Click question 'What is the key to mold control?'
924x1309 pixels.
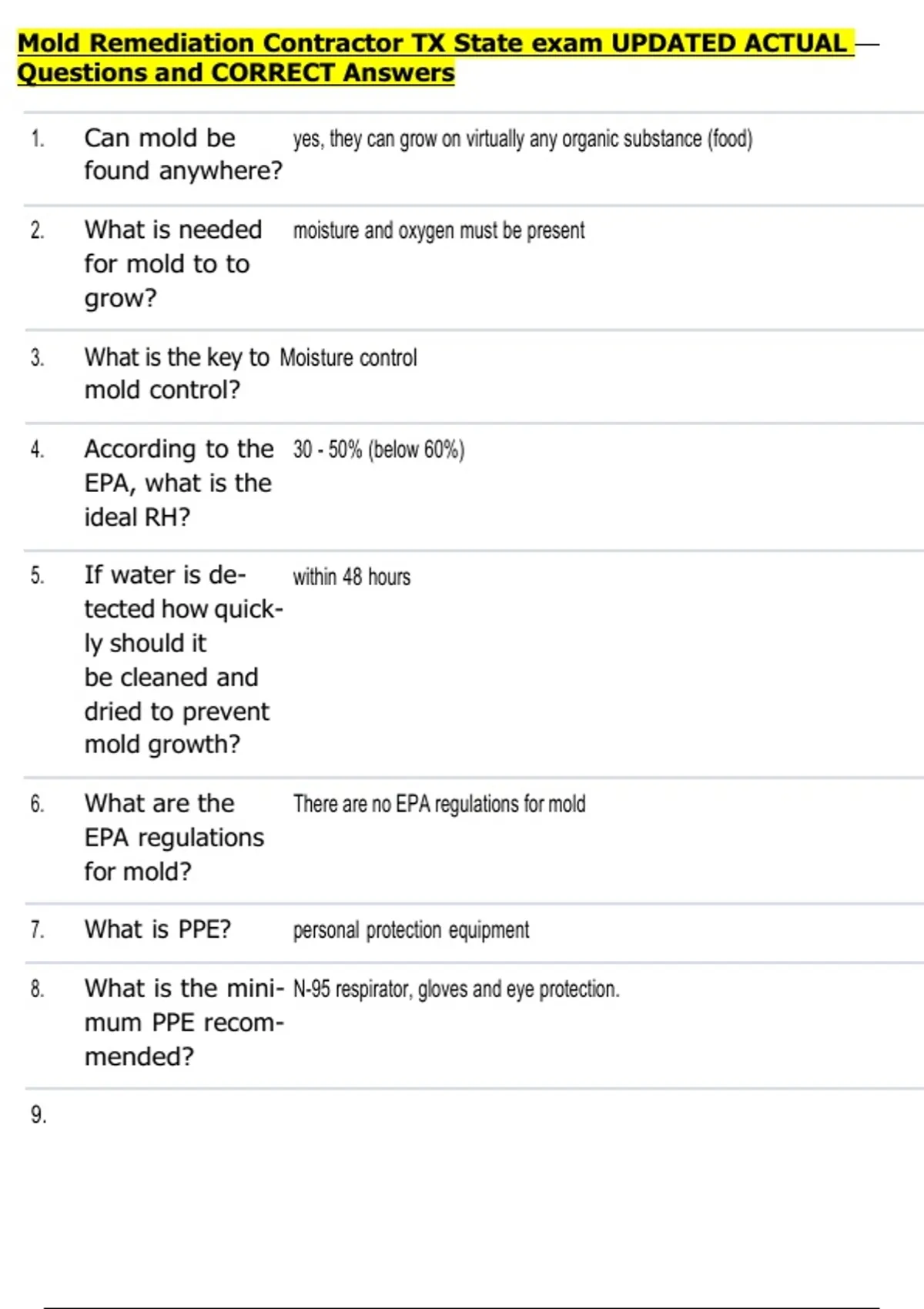click(x=176, y=373)
